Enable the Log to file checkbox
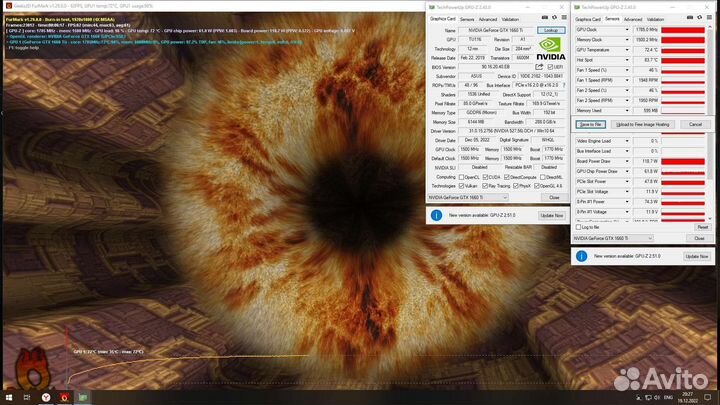Viewport: 720px width, 405px height. 579,227
